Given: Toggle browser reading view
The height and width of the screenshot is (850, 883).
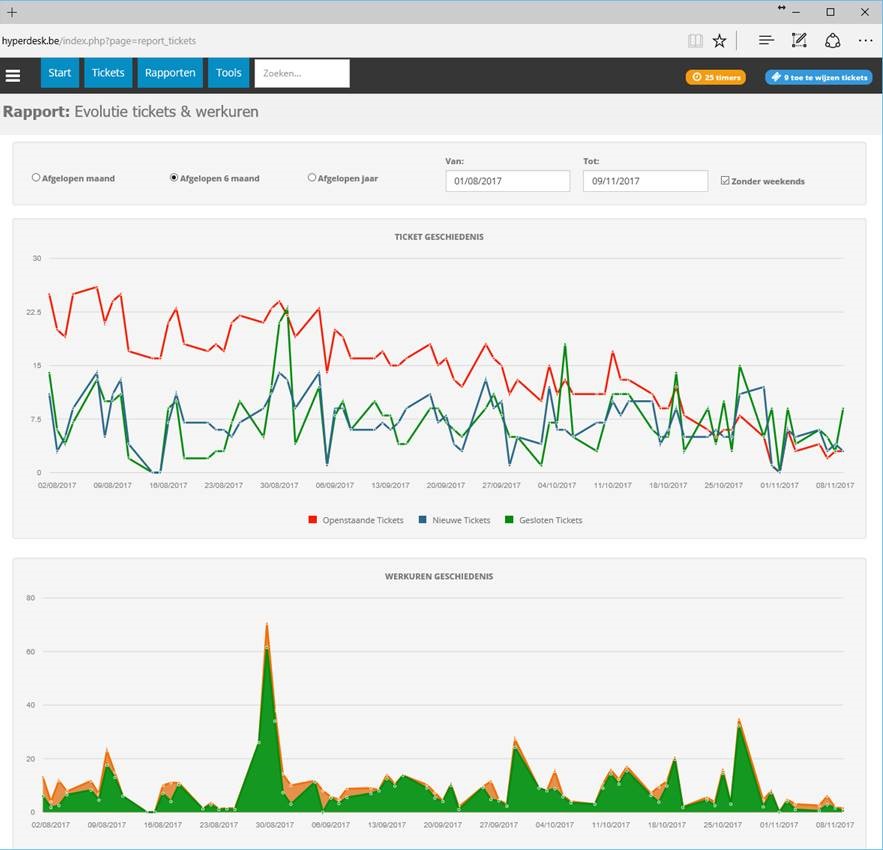Looking at the screenshot, I should coord(695,41).
